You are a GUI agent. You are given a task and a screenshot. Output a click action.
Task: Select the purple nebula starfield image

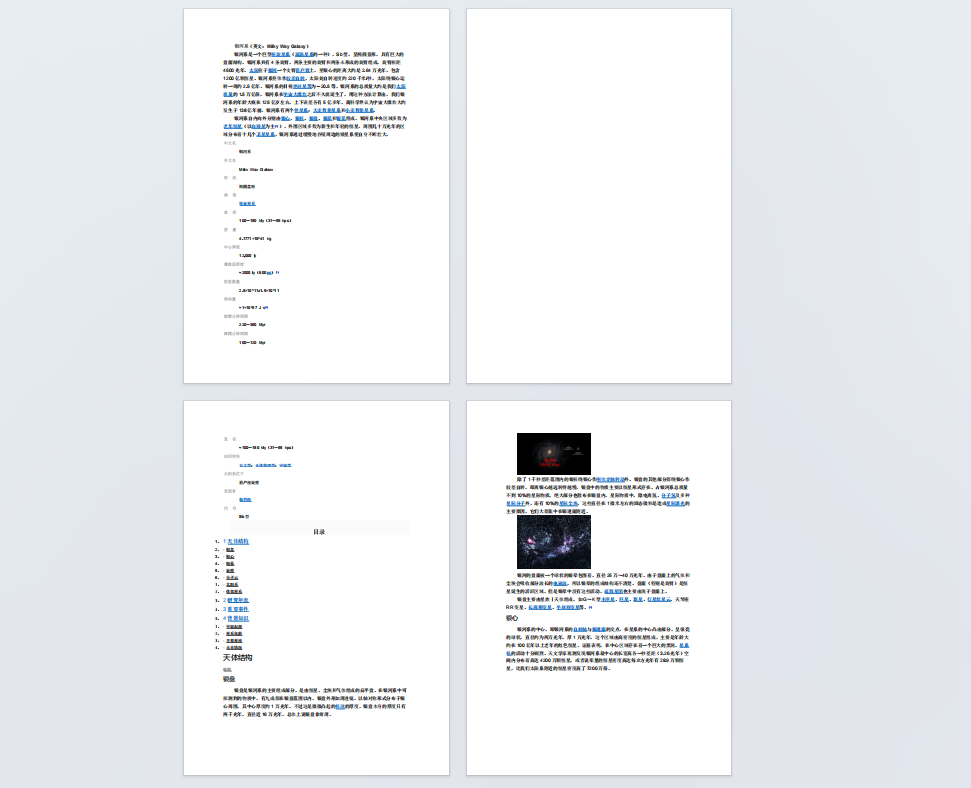pos(554,542)
